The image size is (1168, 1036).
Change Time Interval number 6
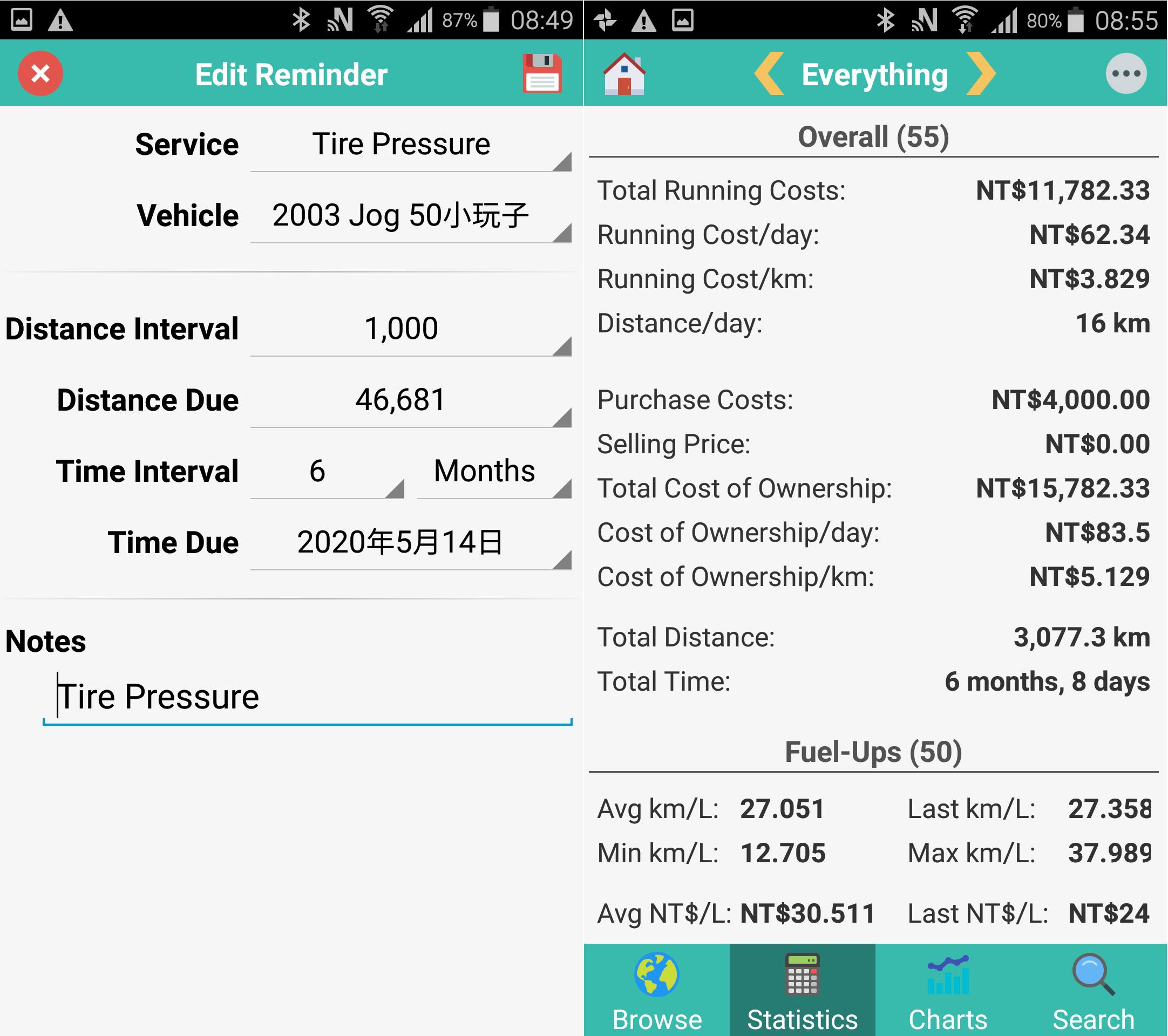click(x=327, y=472)
